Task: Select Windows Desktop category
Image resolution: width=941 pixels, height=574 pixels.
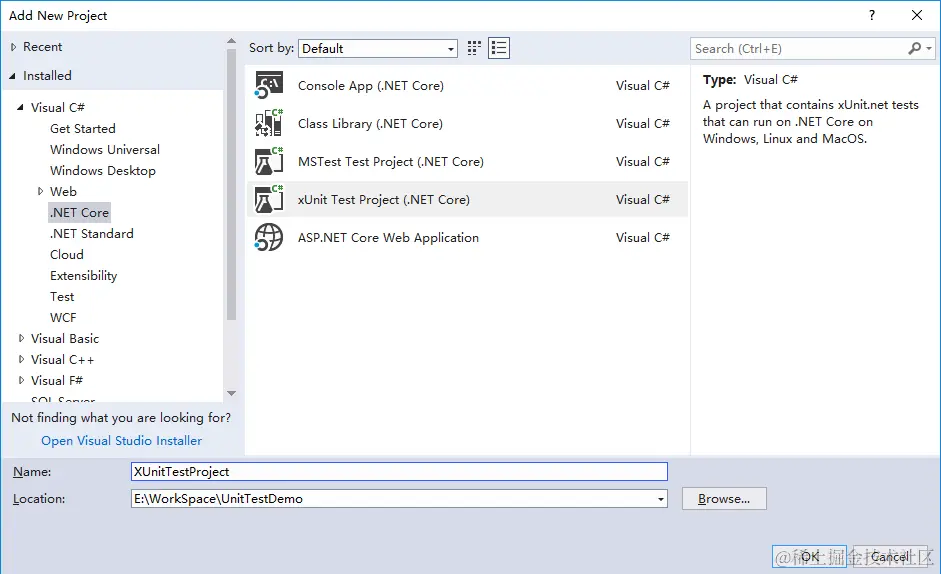Action: tap(103, 171)
